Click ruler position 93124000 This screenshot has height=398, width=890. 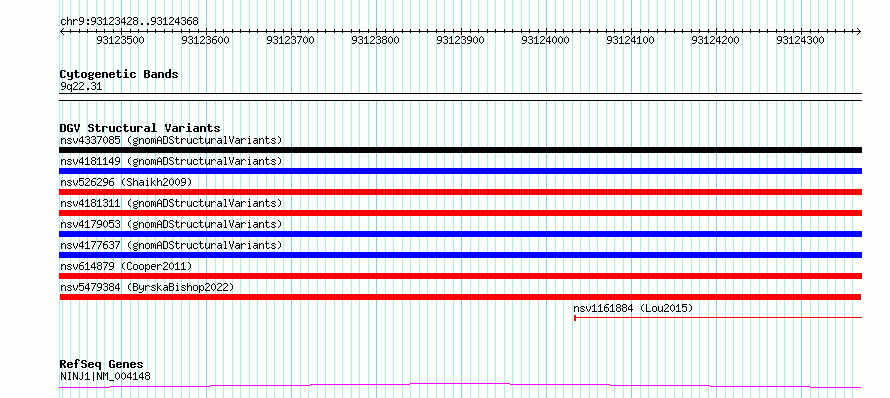pyautogui.click(x=546, y=40)
